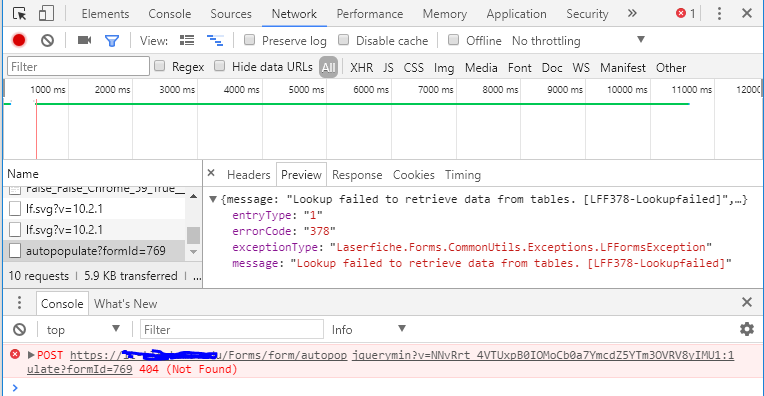This screenshot has height=396, width=764.
Task: Open the Application tab
Action: tap(516, 14)
